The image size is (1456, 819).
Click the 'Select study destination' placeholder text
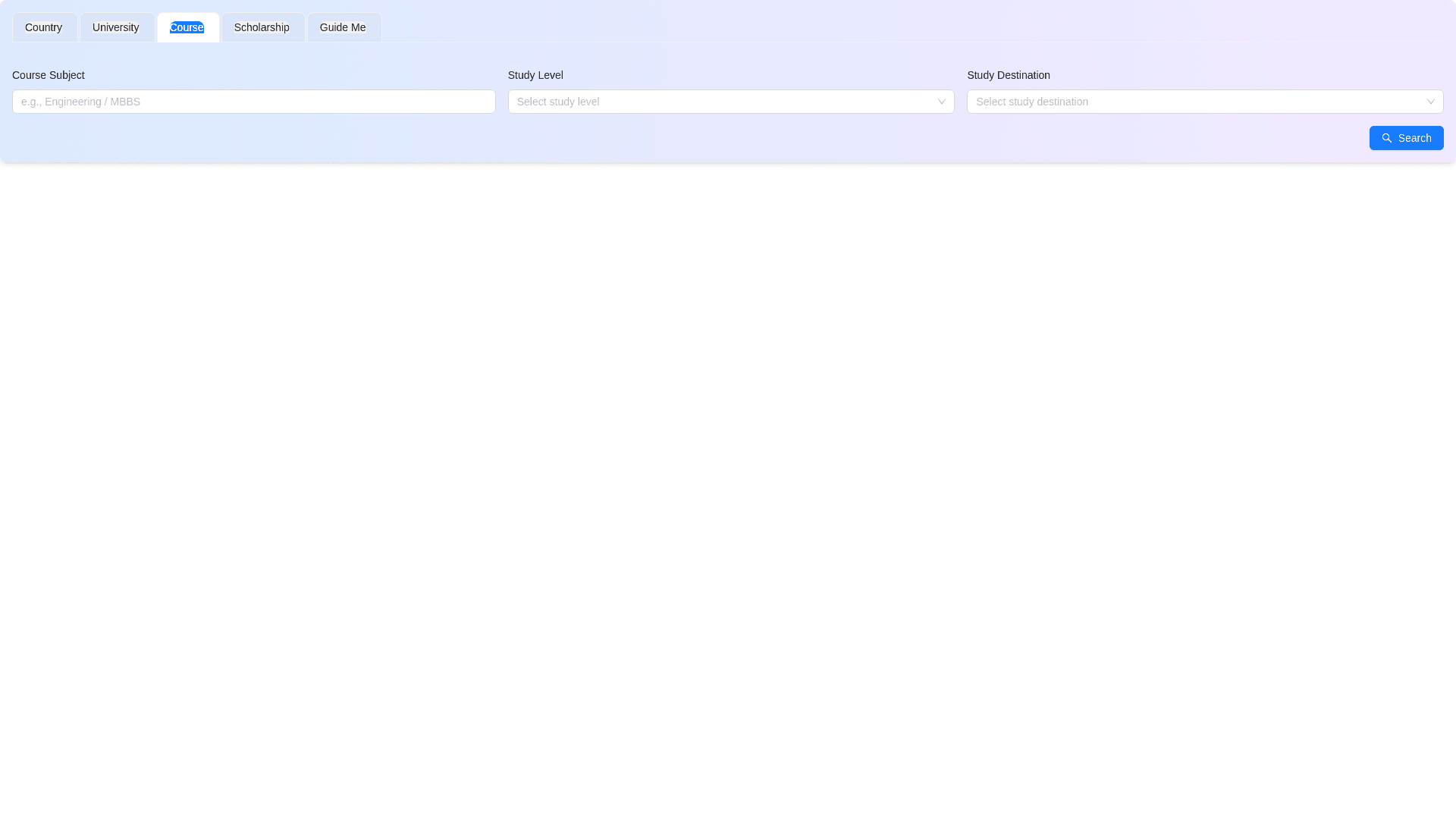coord(1031,102)
